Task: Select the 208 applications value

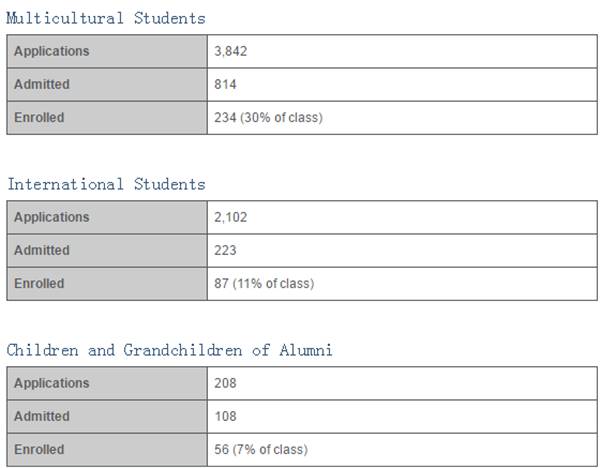Action: pos(225,383)
